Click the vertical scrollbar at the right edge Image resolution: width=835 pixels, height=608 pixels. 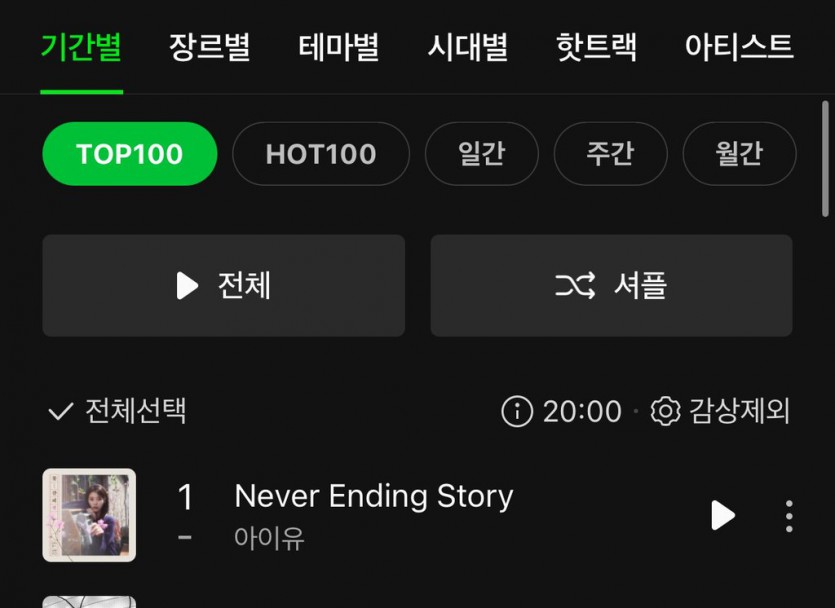pos(825,159)
